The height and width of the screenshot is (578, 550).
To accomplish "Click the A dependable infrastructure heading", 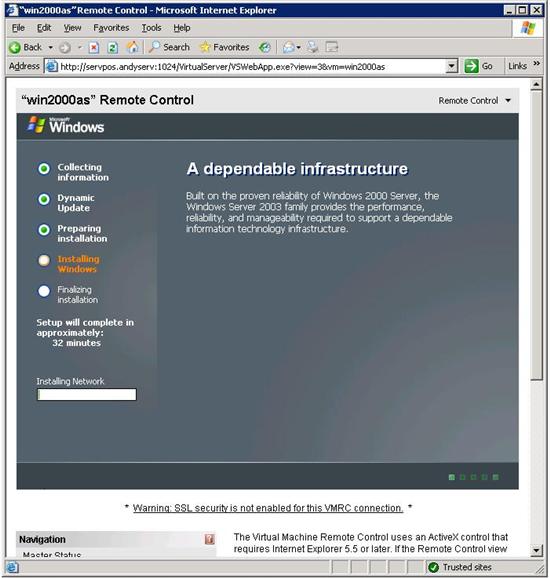I will point(297,169).
